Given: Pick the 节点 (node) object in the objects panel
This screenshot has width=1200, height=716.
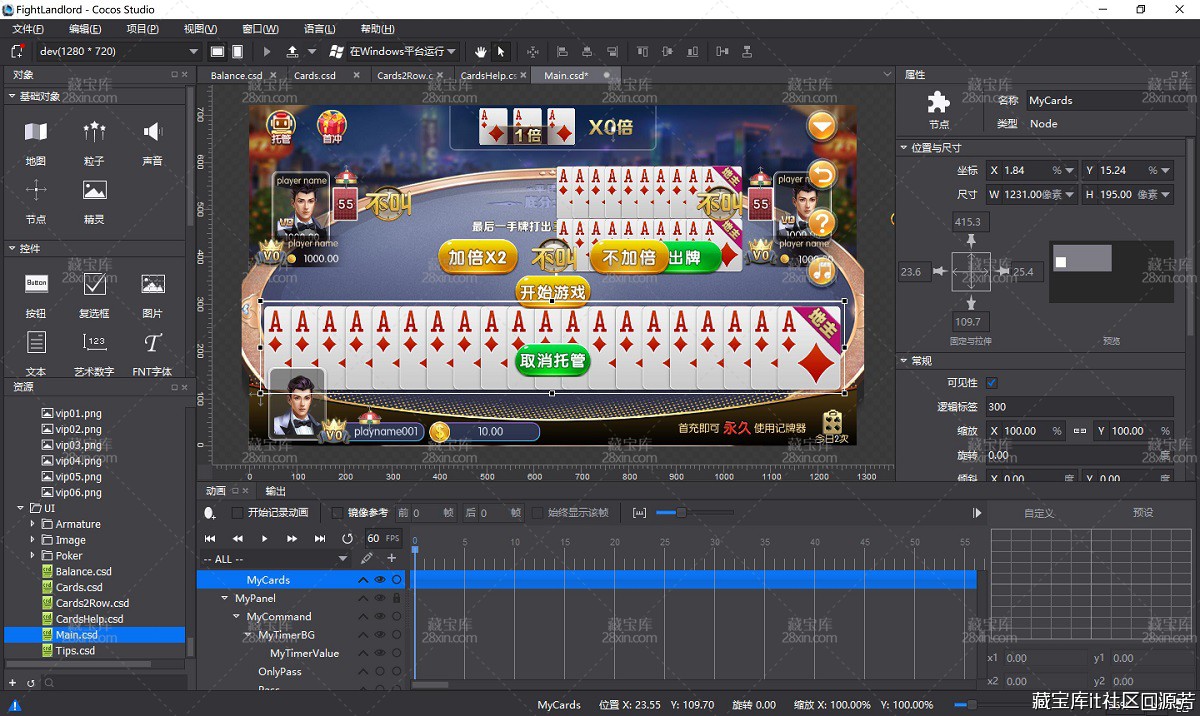Looking at the screenshot, I should (x=36, y=190).
